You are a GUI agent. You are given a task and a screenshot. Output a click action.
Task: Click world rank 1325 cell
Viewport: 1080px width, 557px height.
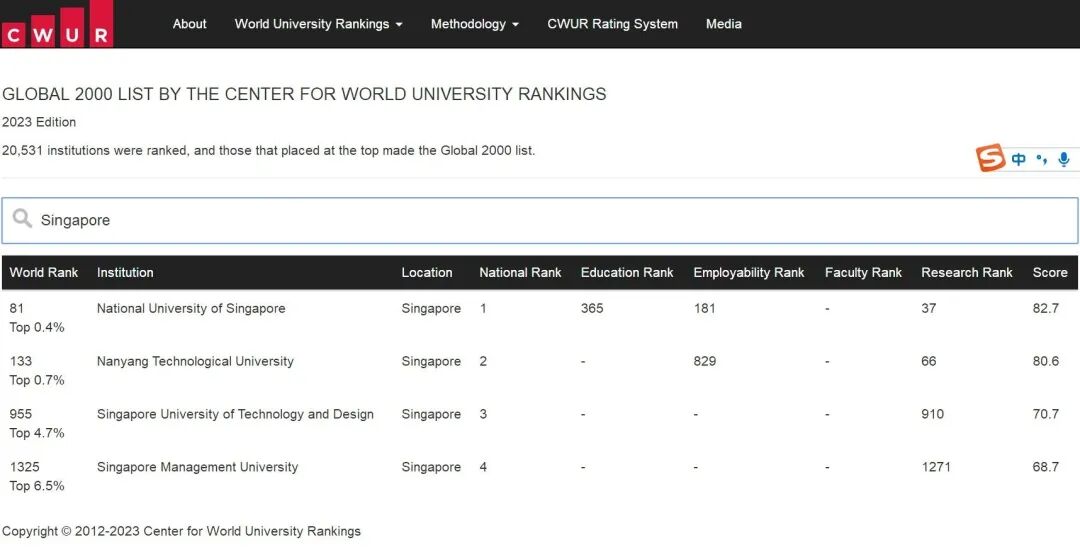click(x=24, y=467)
